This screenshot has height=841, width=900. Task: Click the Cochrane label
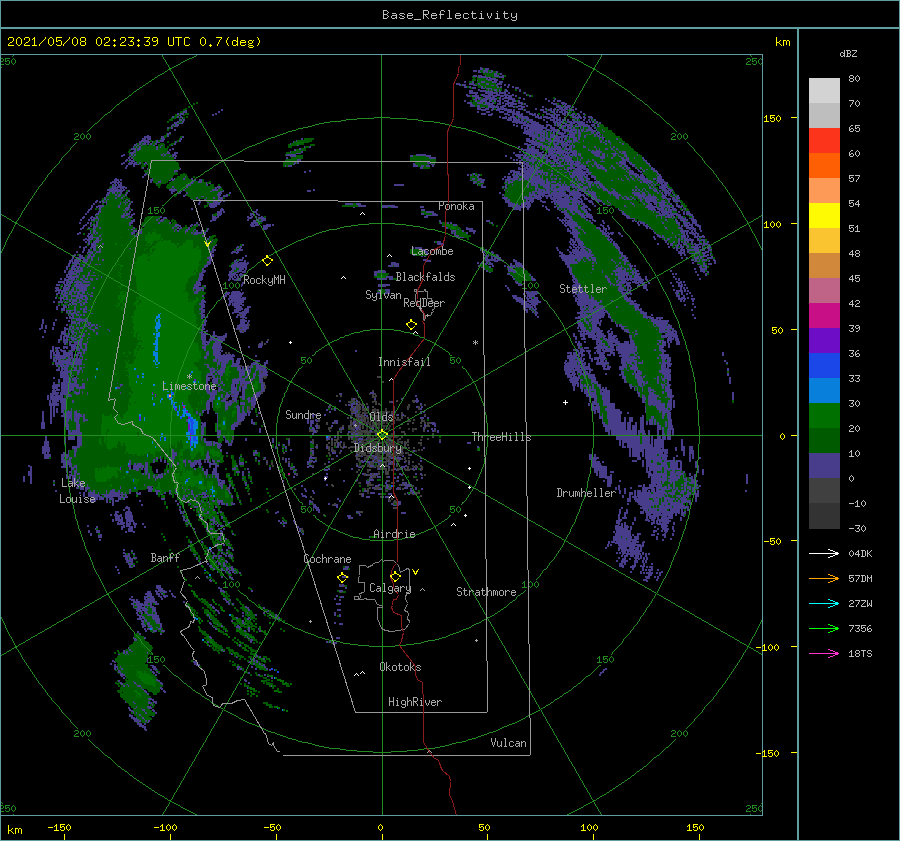coord(327,559)
